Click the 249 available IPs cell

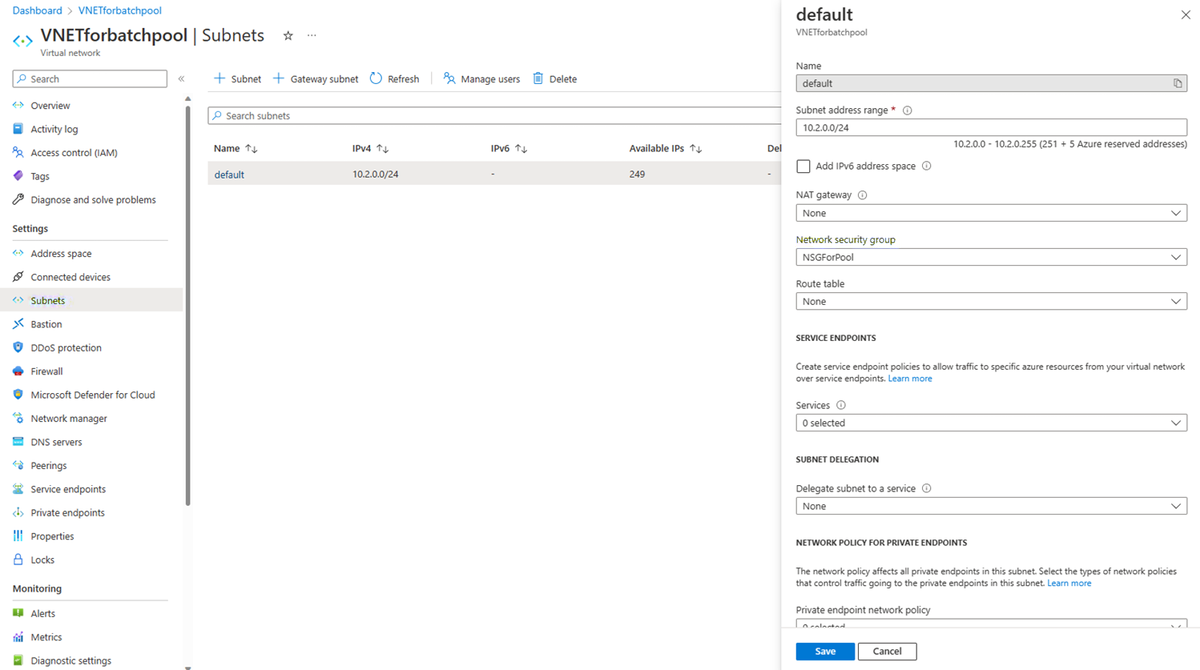click(x=637, y=174)
